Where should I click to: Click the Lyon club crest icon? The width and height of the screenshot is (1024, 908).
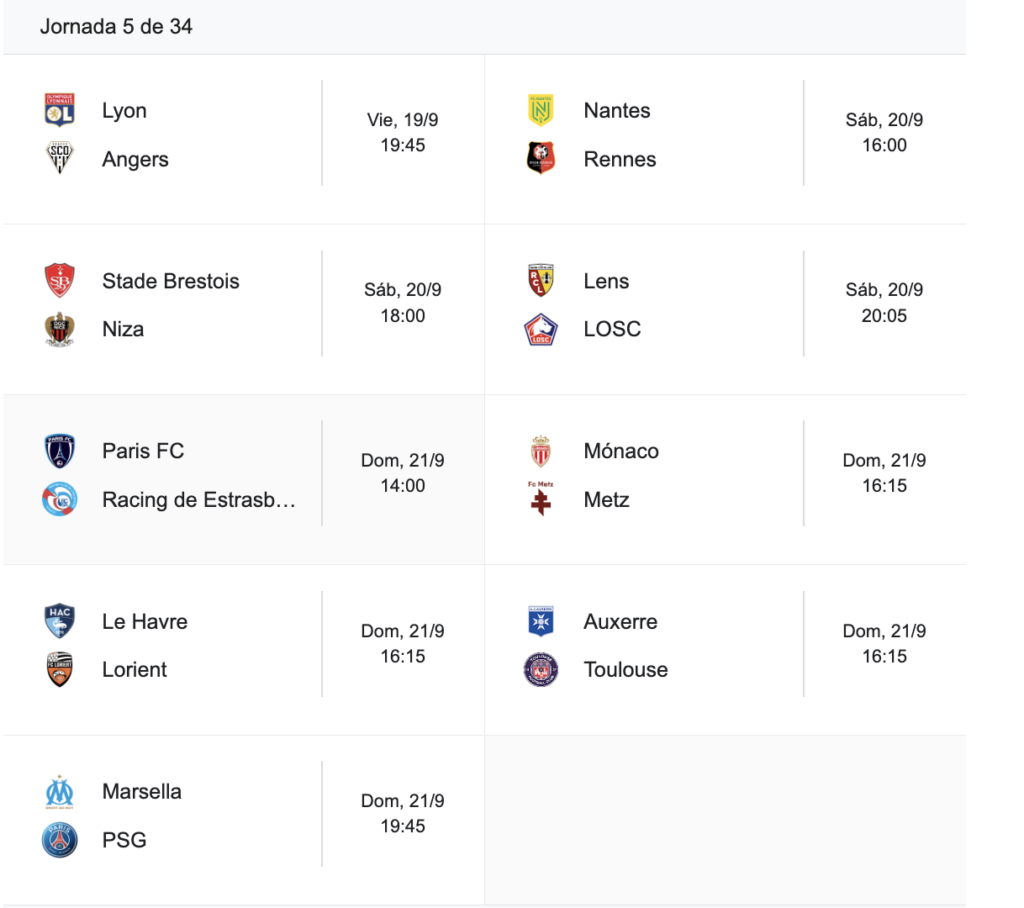click(60, 110)
